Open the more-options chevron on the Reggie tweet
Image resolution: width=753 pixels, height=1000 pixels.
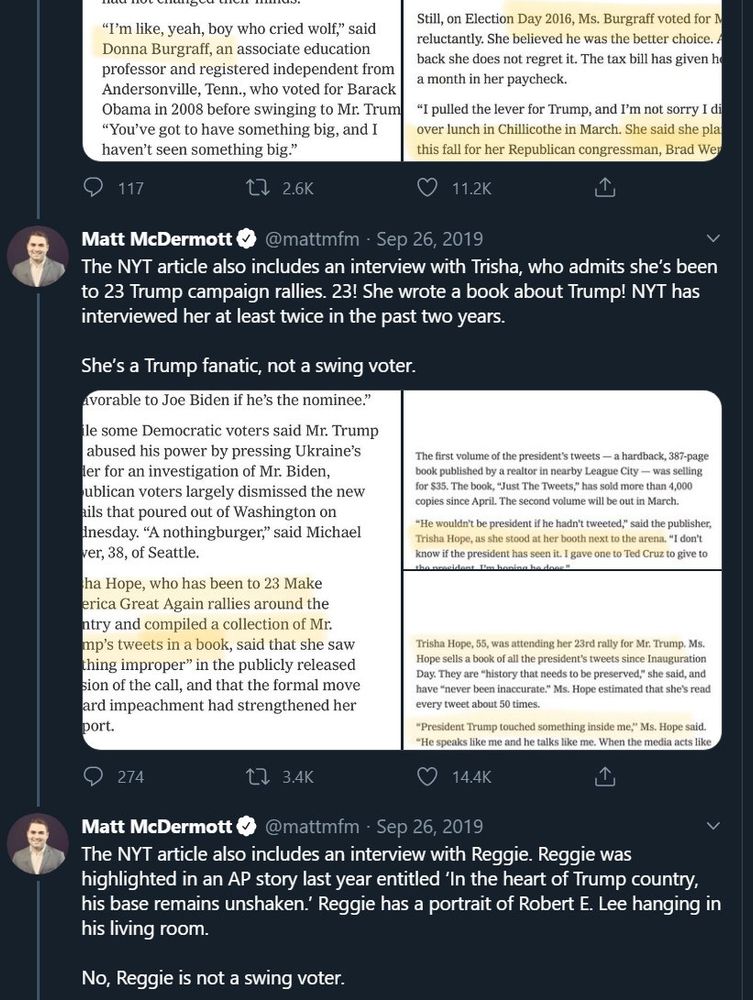click(x=713, y=827)
